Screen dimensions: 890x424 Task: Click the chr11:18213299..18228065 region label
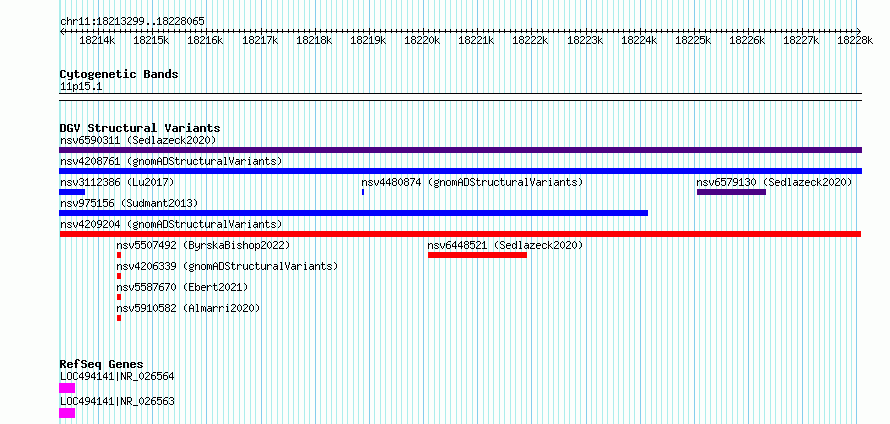pyautogui.click(x=132, y=21)
